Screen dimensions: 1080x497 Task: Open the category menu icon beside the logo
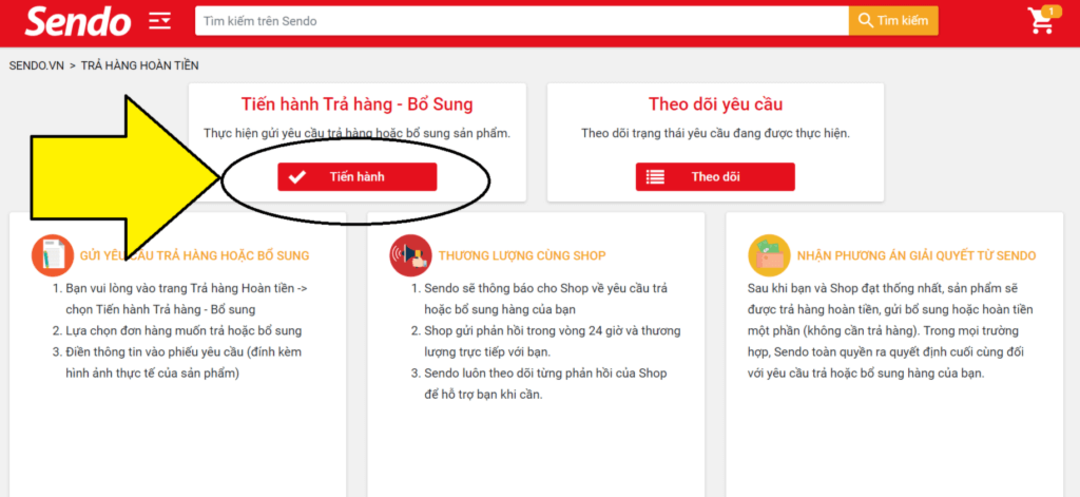tap(160, 21)
